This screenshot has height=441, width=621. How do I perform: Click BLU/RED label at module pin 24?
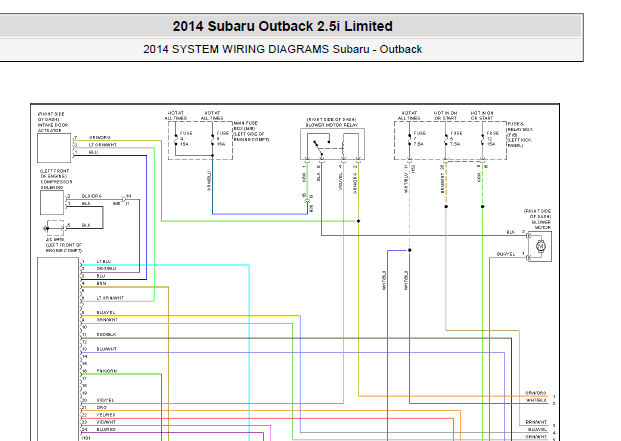pyautogui.click(x=106, y=430)
